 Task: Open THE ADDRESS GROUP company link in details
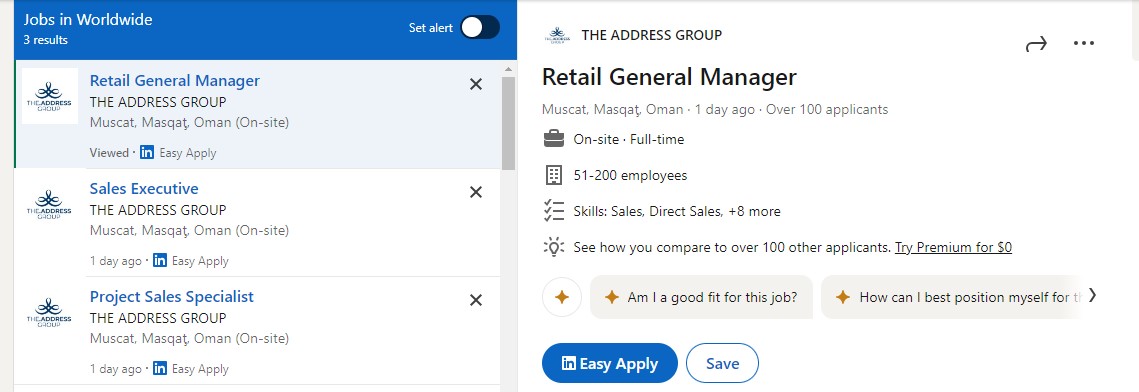click(652, 34)
